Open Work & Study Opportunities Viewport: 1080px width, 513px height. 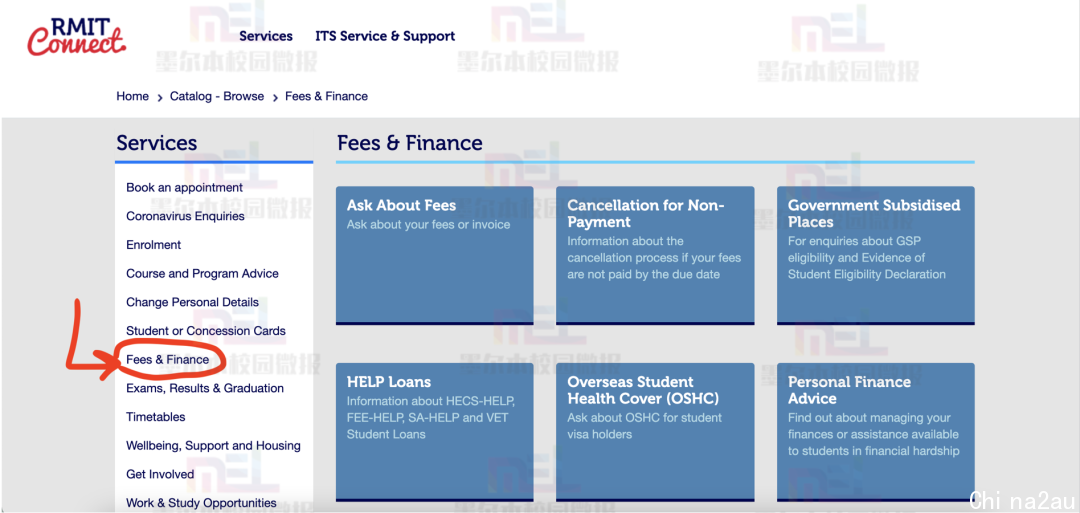point(201,503)
